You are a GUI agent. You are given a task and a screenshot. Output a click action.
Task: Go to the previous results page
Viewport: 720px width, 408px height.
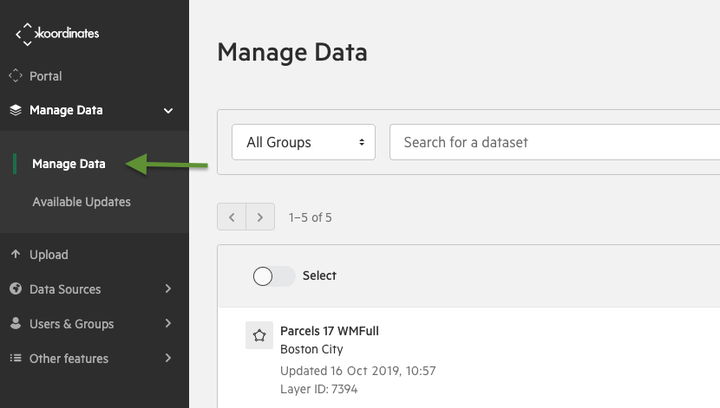coord(232,217)
